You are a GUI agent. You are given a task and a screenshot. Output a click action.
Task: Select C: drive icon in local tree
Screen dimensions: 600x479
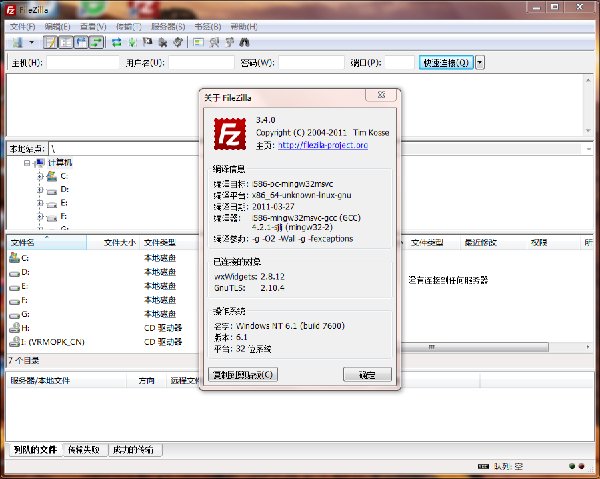(52, 176)
